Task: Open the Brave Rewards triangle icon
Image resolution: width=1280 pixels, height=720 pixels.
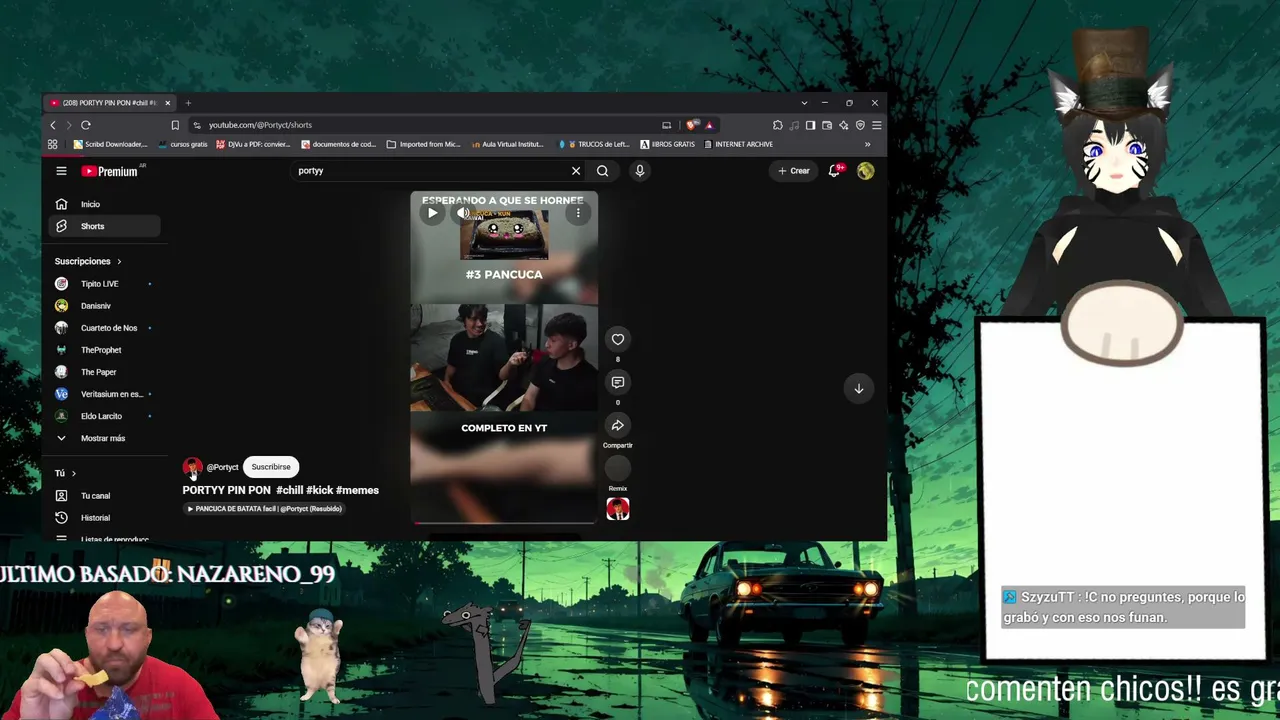Action: (x=709, y=125)
